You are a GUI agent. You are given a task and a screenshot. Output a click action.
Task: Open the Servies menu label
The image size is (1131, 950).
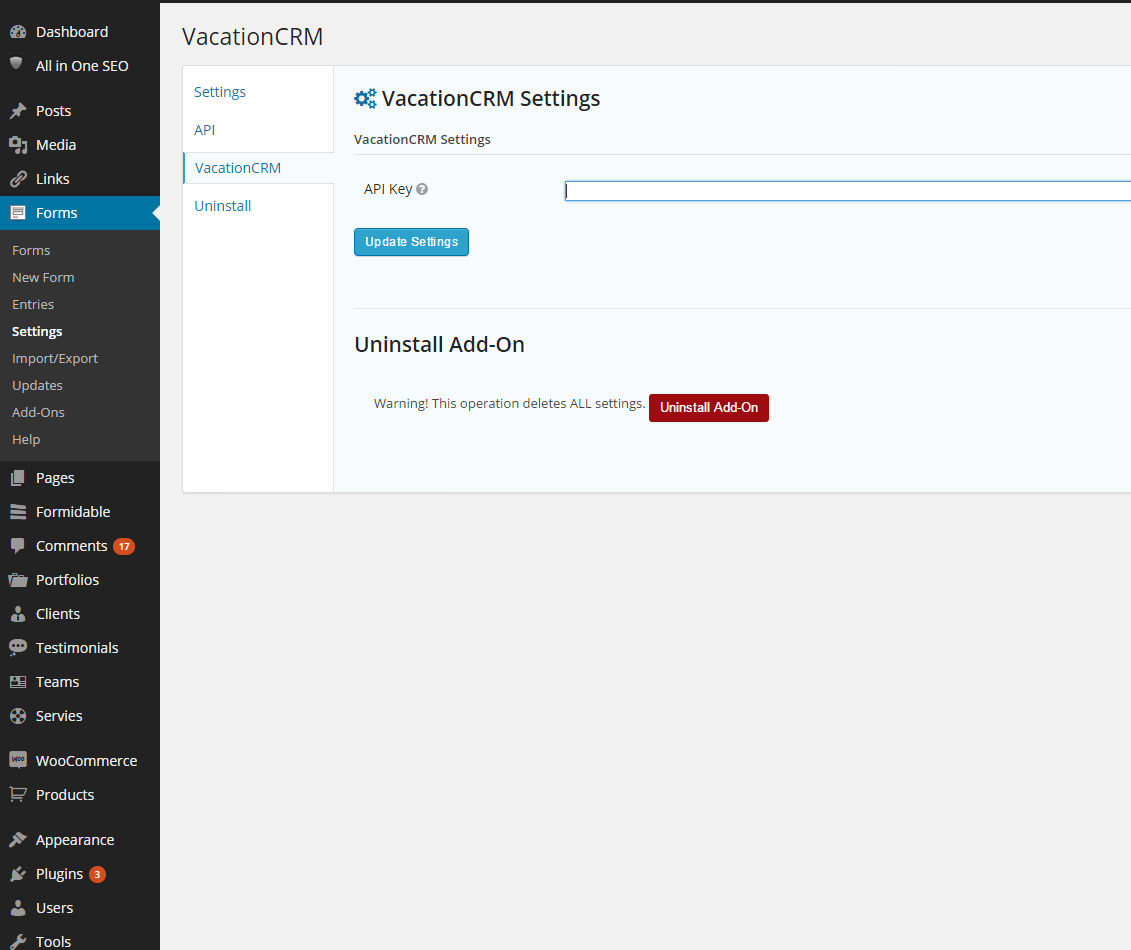point(59,716)
